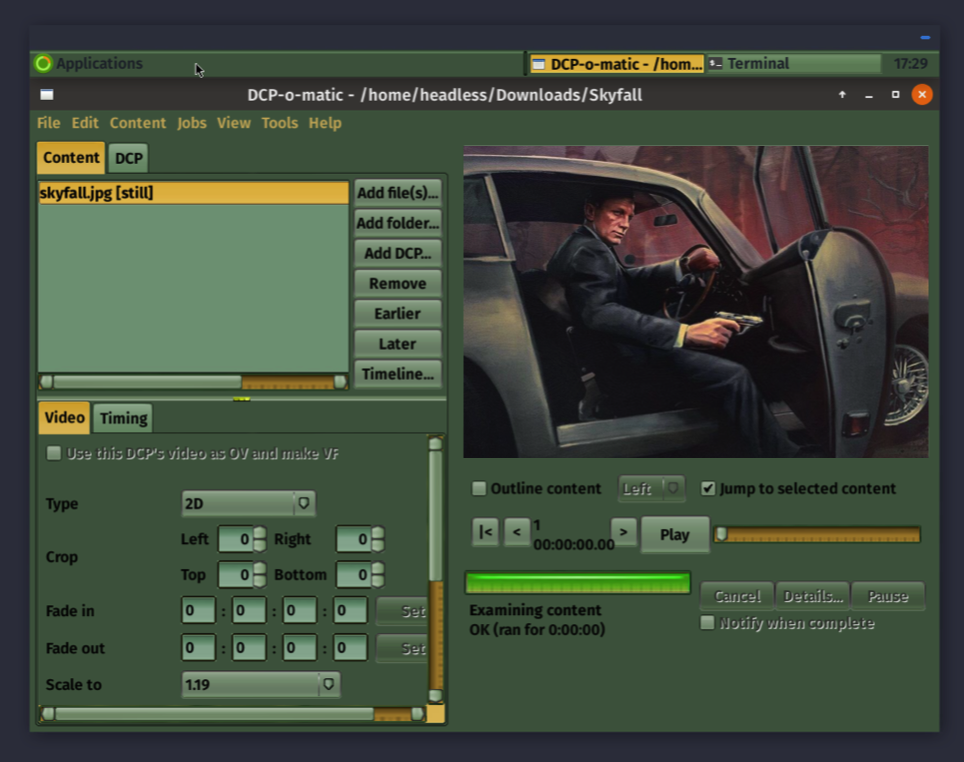Open the eye selection dropdown showing Left
This screenshot has width=964, height=762.
[x=651, y=488]
